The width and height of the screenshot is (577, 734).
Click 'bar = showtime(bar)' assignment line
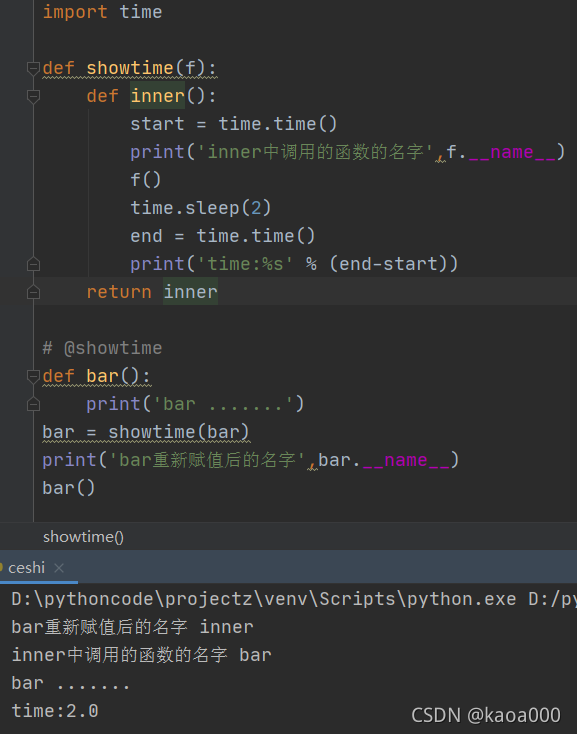point(145,432)
